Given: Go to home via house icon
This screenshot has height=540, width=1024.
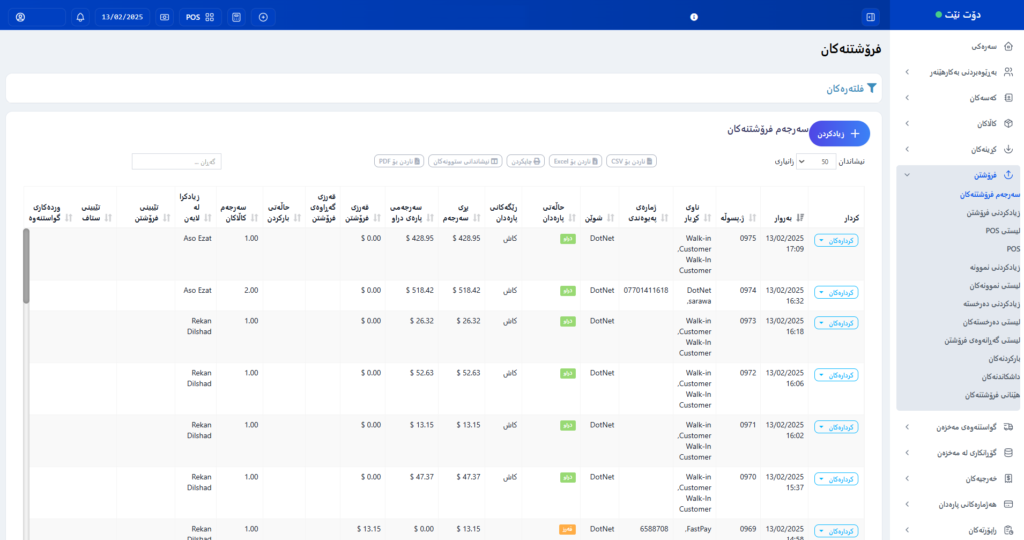Looking at the screenshot, I should click(1008, 46).
